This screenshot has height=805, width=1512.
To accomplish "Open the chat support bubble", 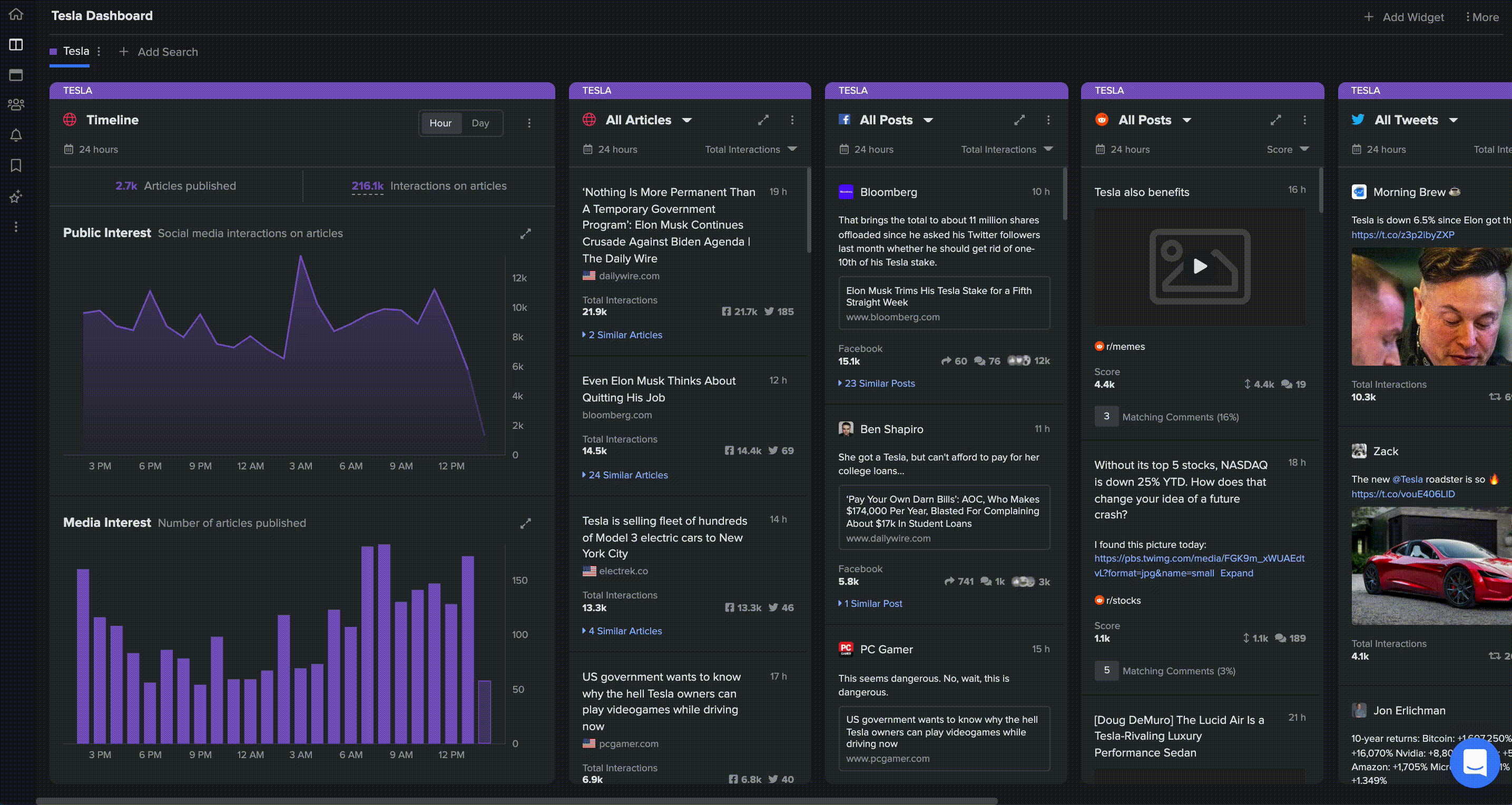I will 1475,763.
